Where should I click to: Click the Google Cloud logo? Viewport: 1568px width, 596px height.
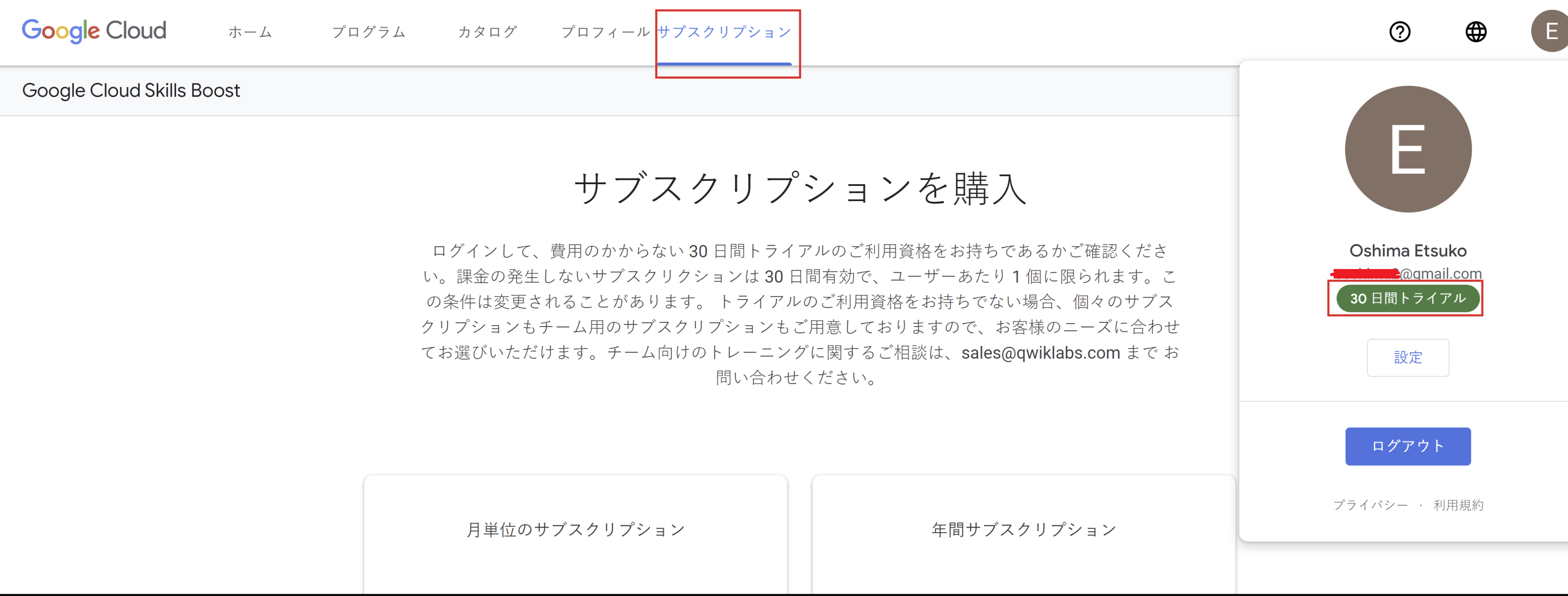point(94,30)
